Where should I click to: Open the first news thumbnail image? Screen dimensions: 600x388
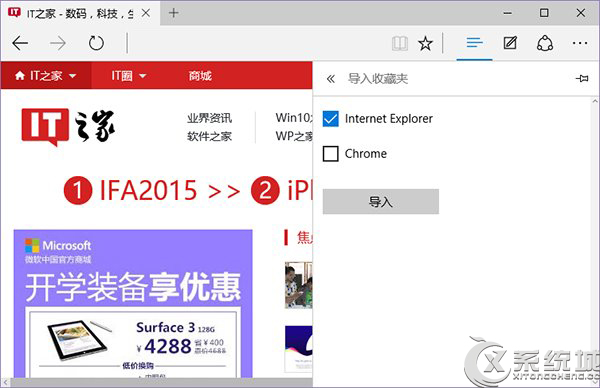tap(298, 285)
